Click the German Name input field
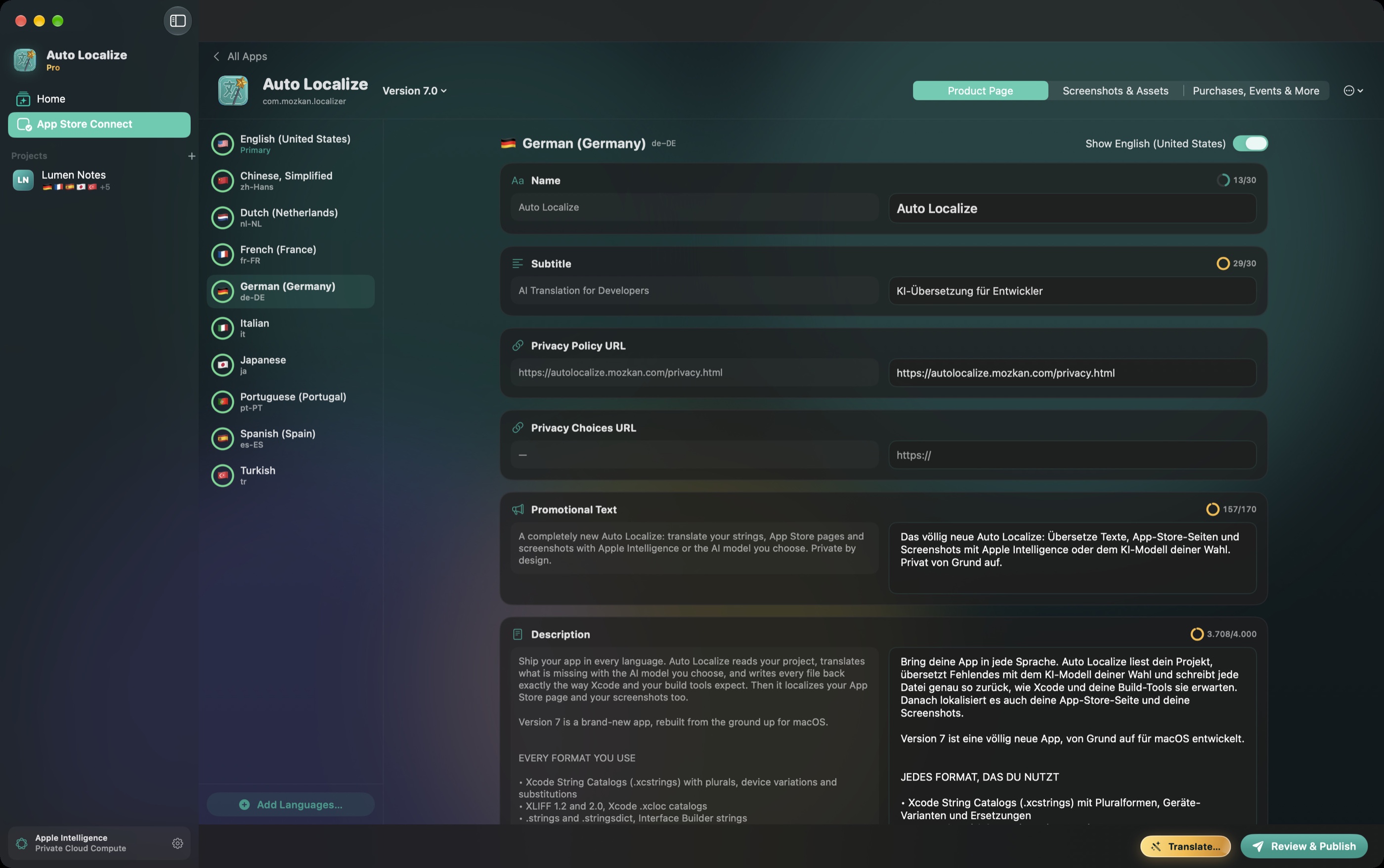Image resolution: width=1384 pixels, height=868 pixels. click(x=1072, y=209)
